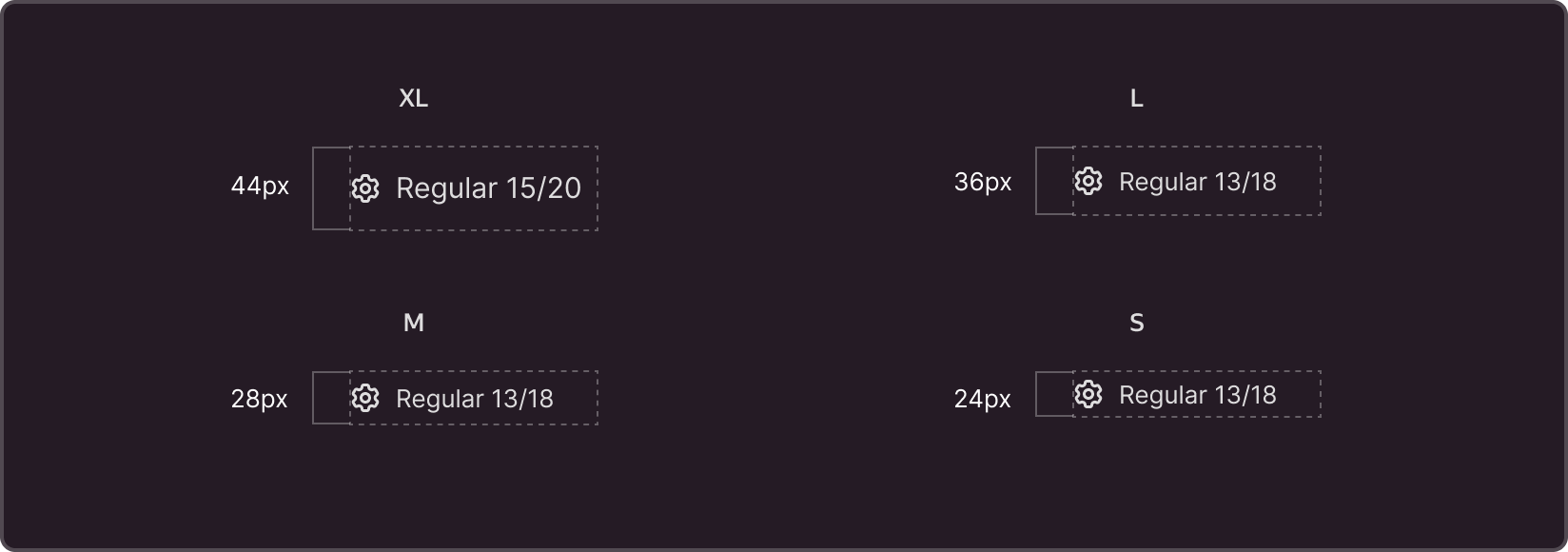Click the gear icon in XL item

click(365, 188)
